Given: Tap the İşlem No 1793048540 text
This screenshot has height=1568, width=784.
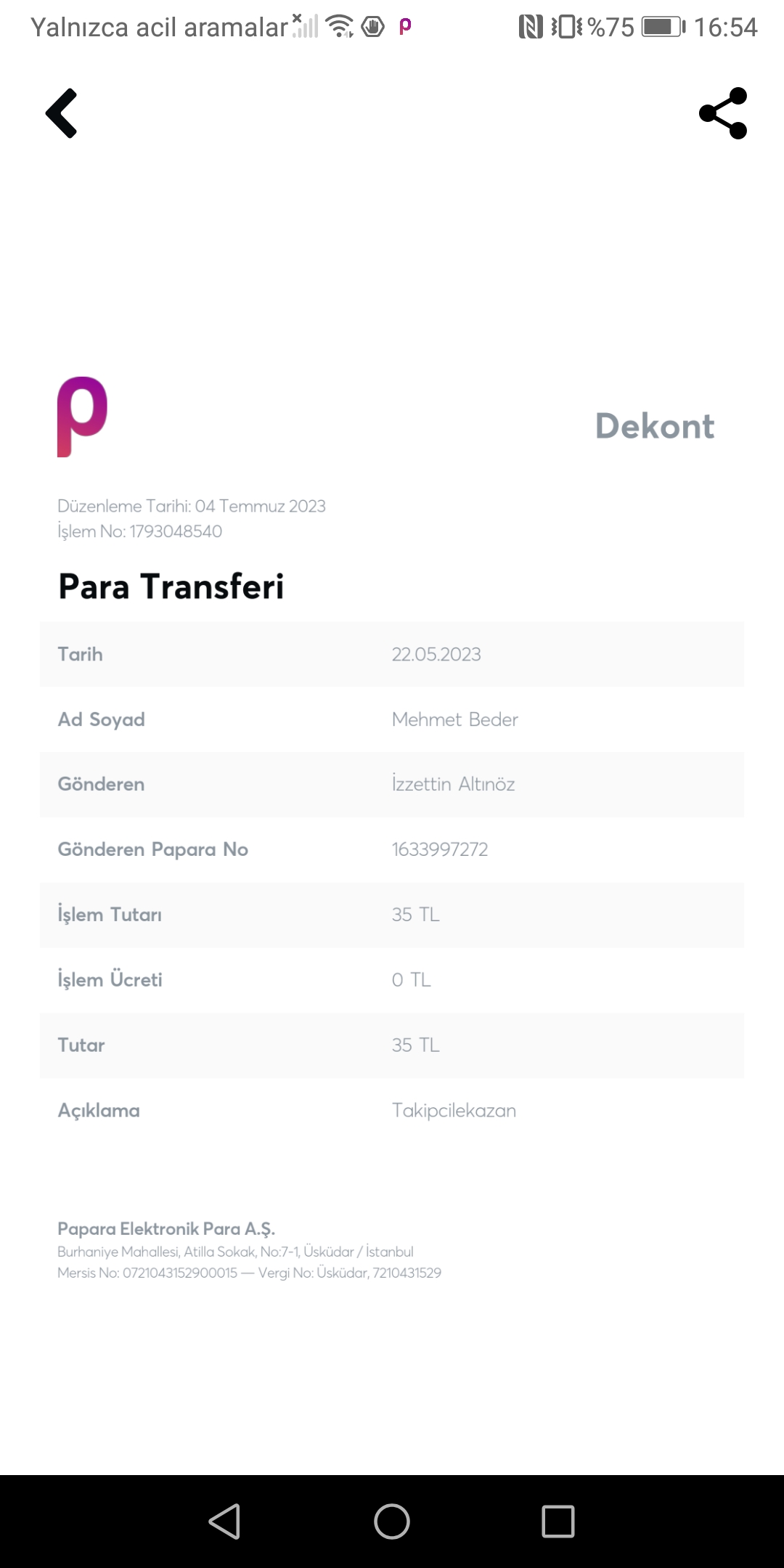Looking at the screenshot, I should coord(140,531).
